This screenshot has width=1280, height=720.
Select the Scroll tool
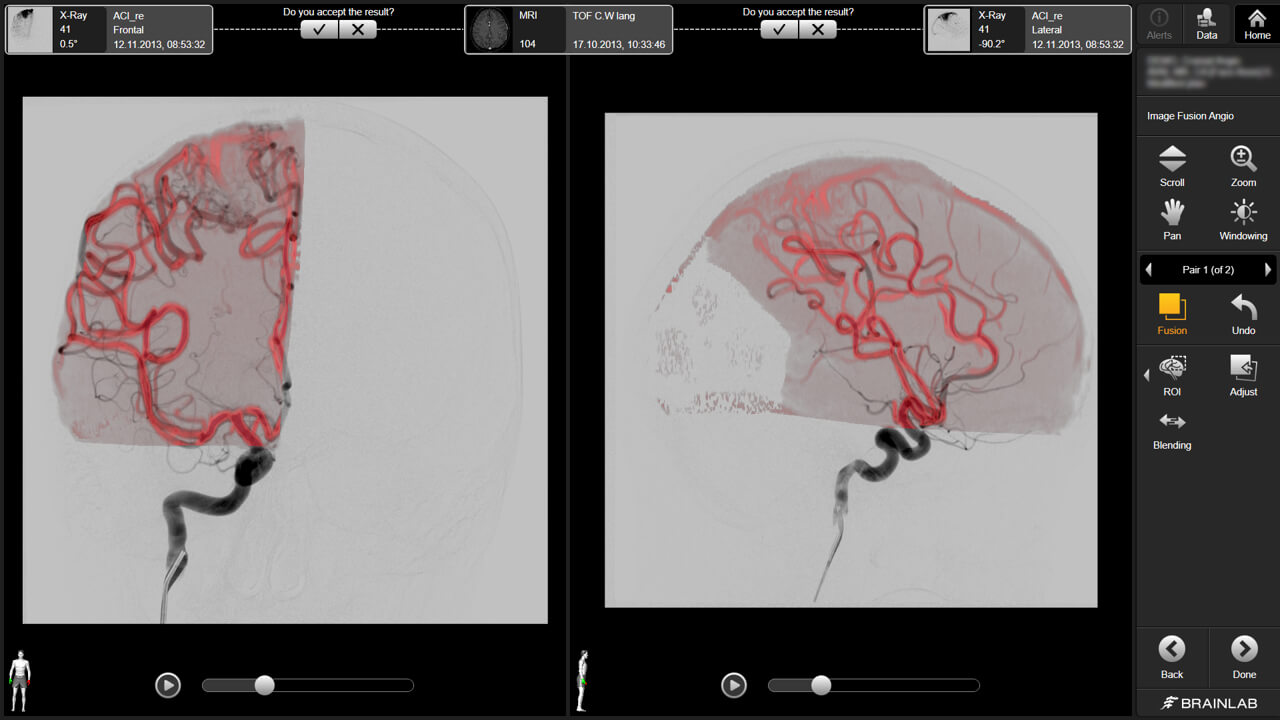[1172, 165]
